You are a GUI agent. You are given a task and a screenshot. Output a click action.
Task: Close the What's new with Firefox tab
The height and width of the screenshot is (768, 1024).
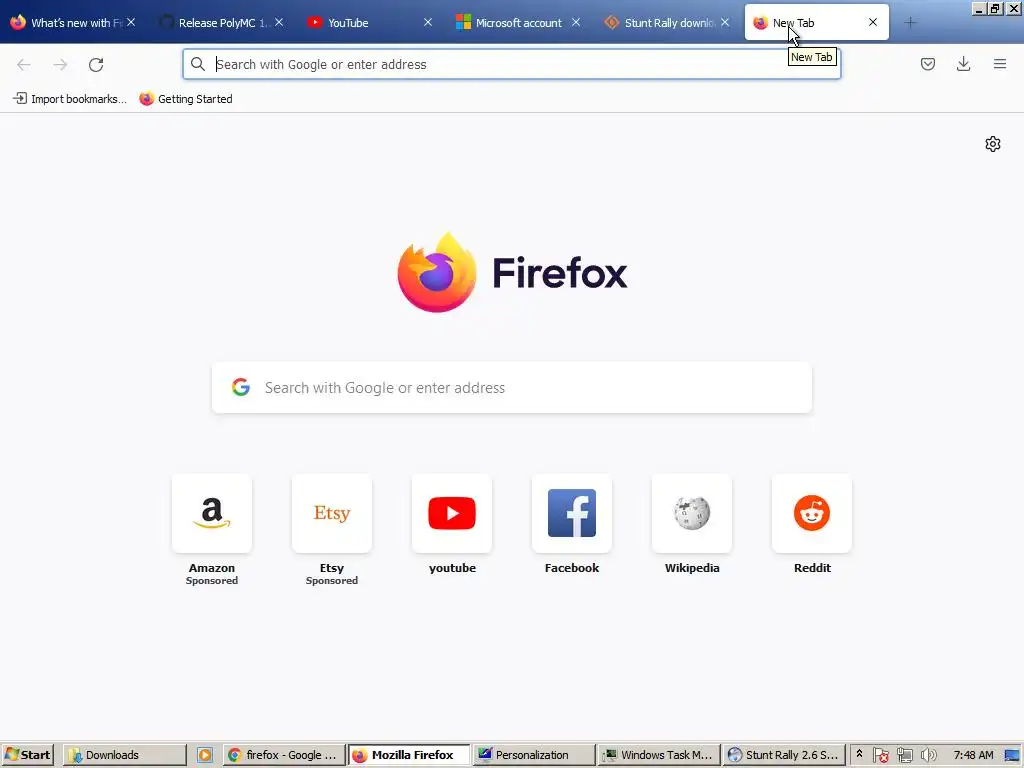131,22
